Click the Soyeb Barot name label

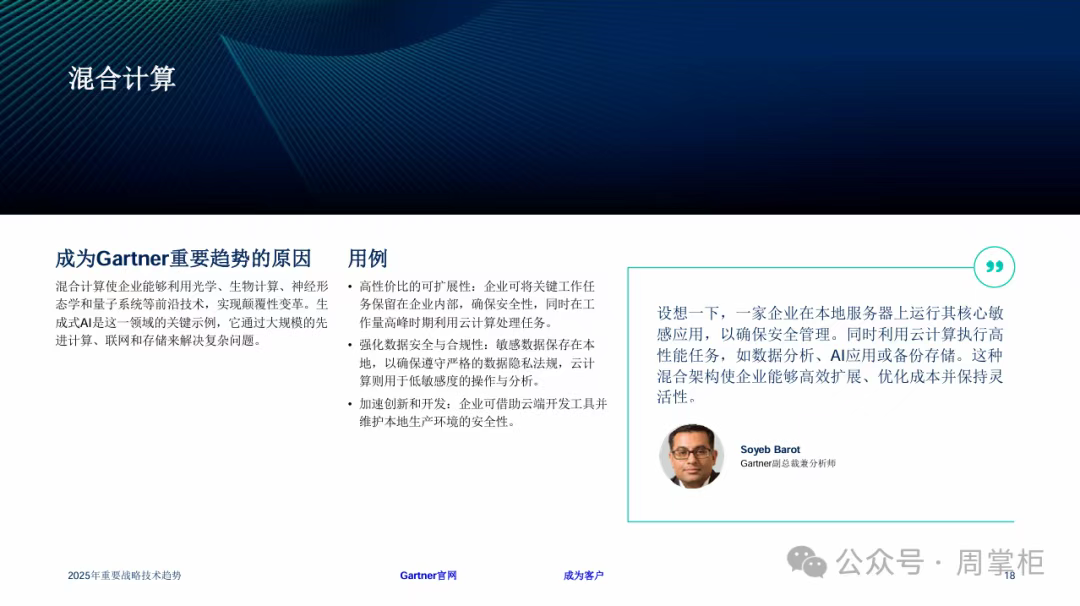(770, 450)
